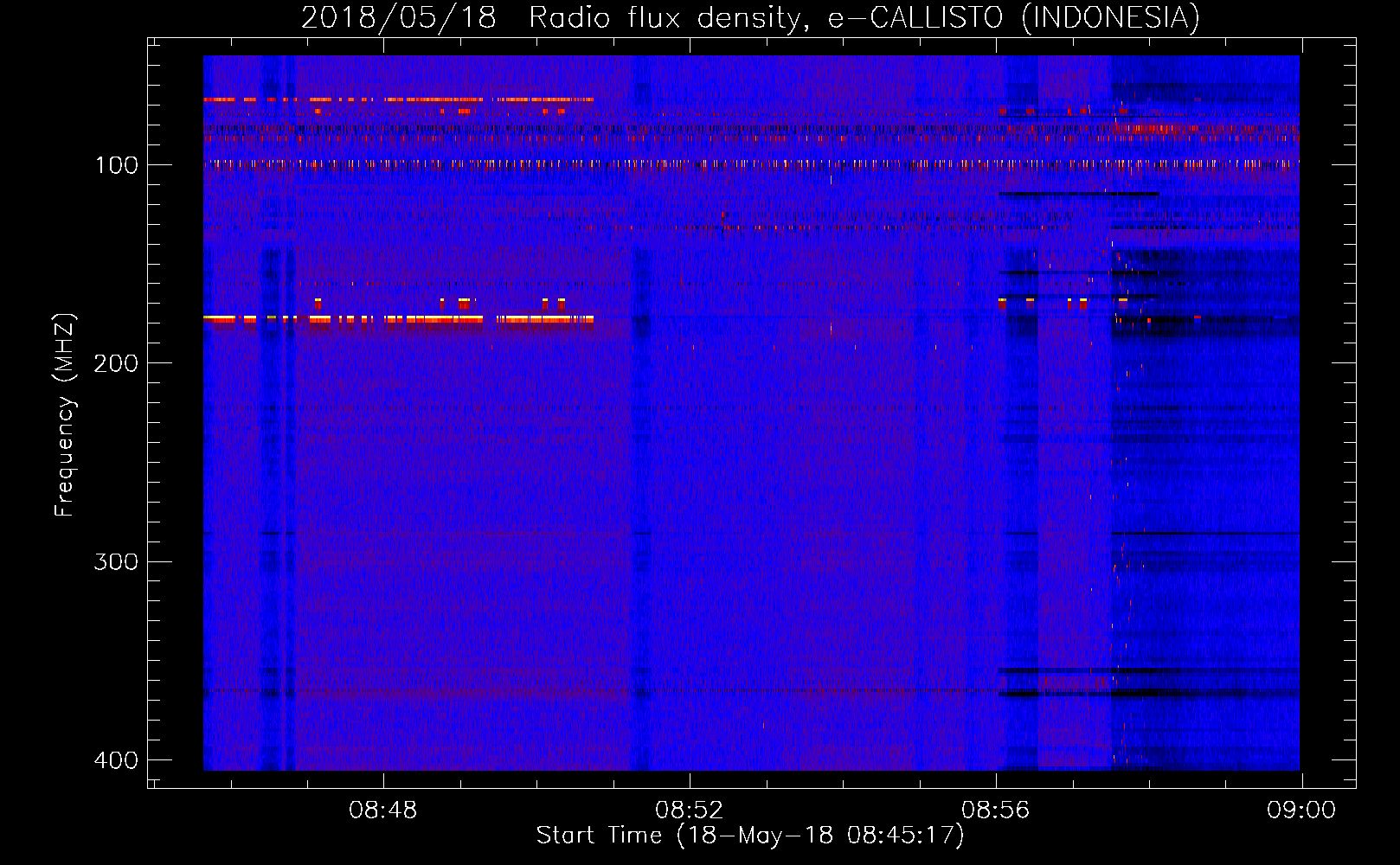
Task: Click the '300' frequency tick label
Action: pos(116,562)
